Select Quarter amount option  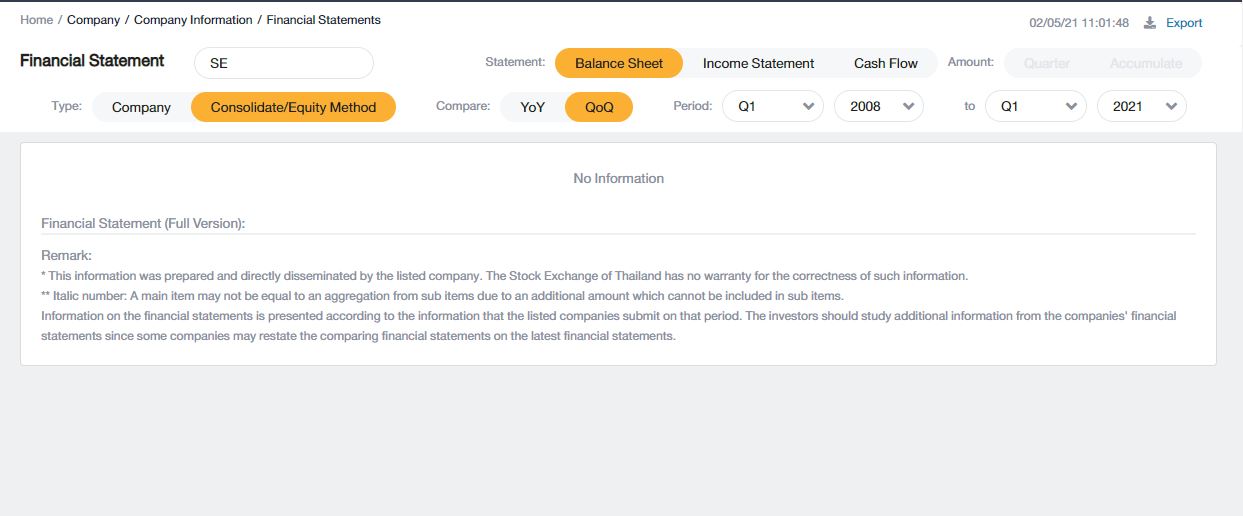pos(1046,63)
